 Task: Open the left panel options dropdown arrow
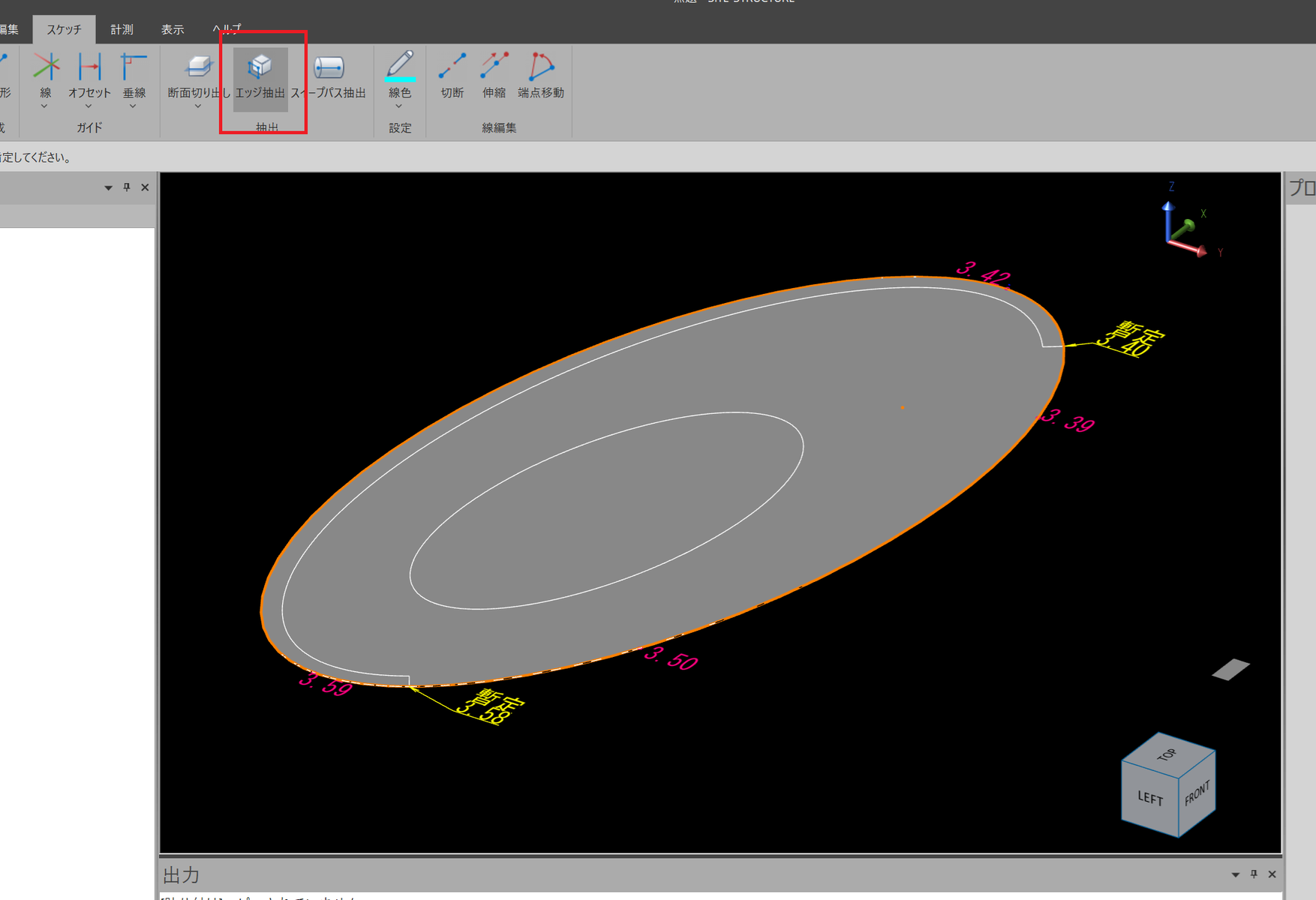[x=108, y=187]
